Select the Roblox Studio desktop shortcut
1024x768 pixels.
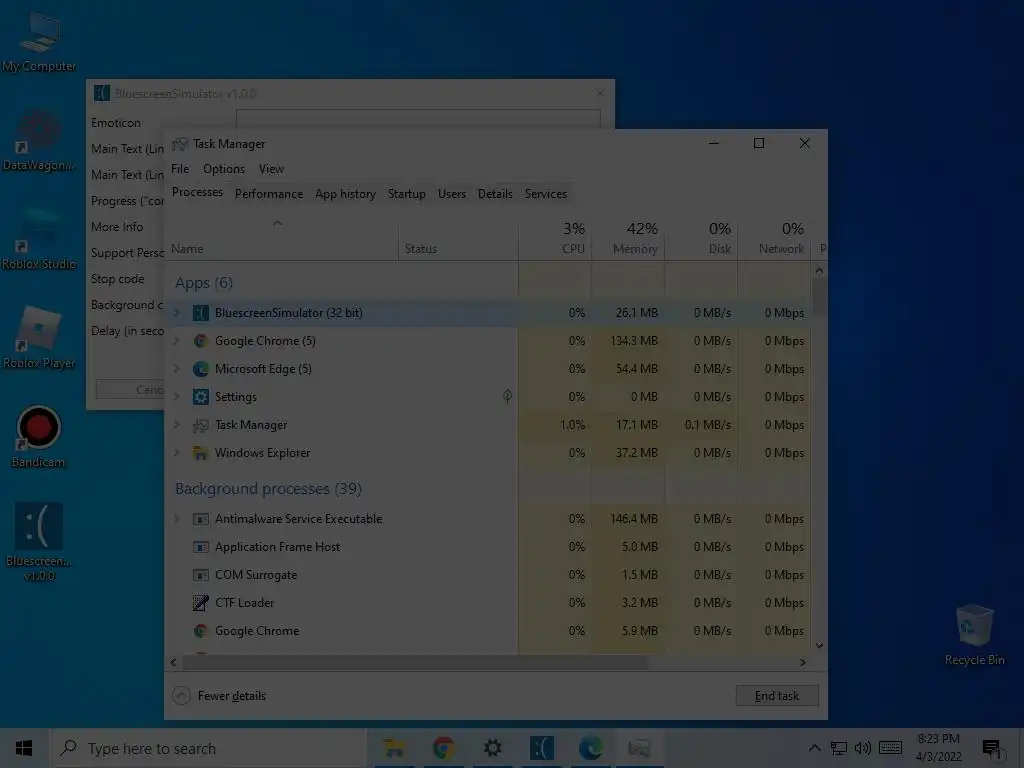click(39, 239)
